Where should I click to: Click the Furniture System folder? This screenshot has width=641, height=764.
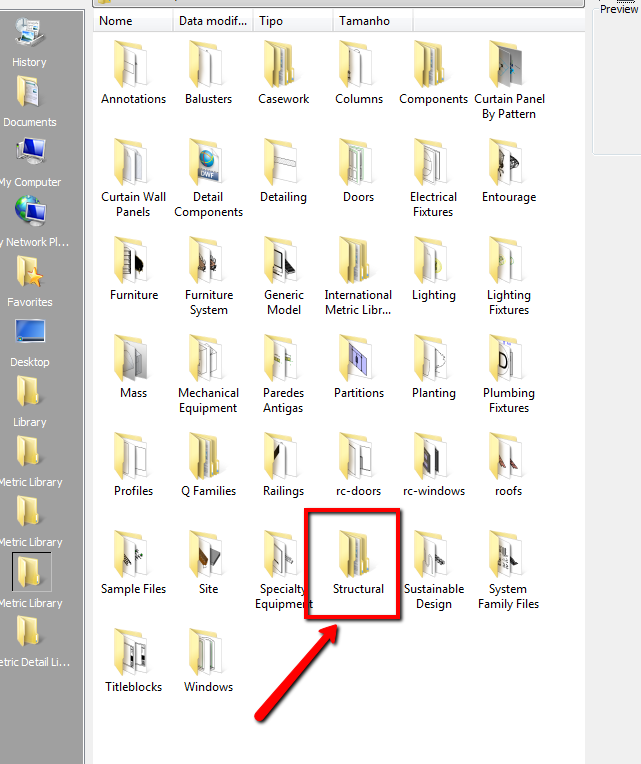coord(208,276)
